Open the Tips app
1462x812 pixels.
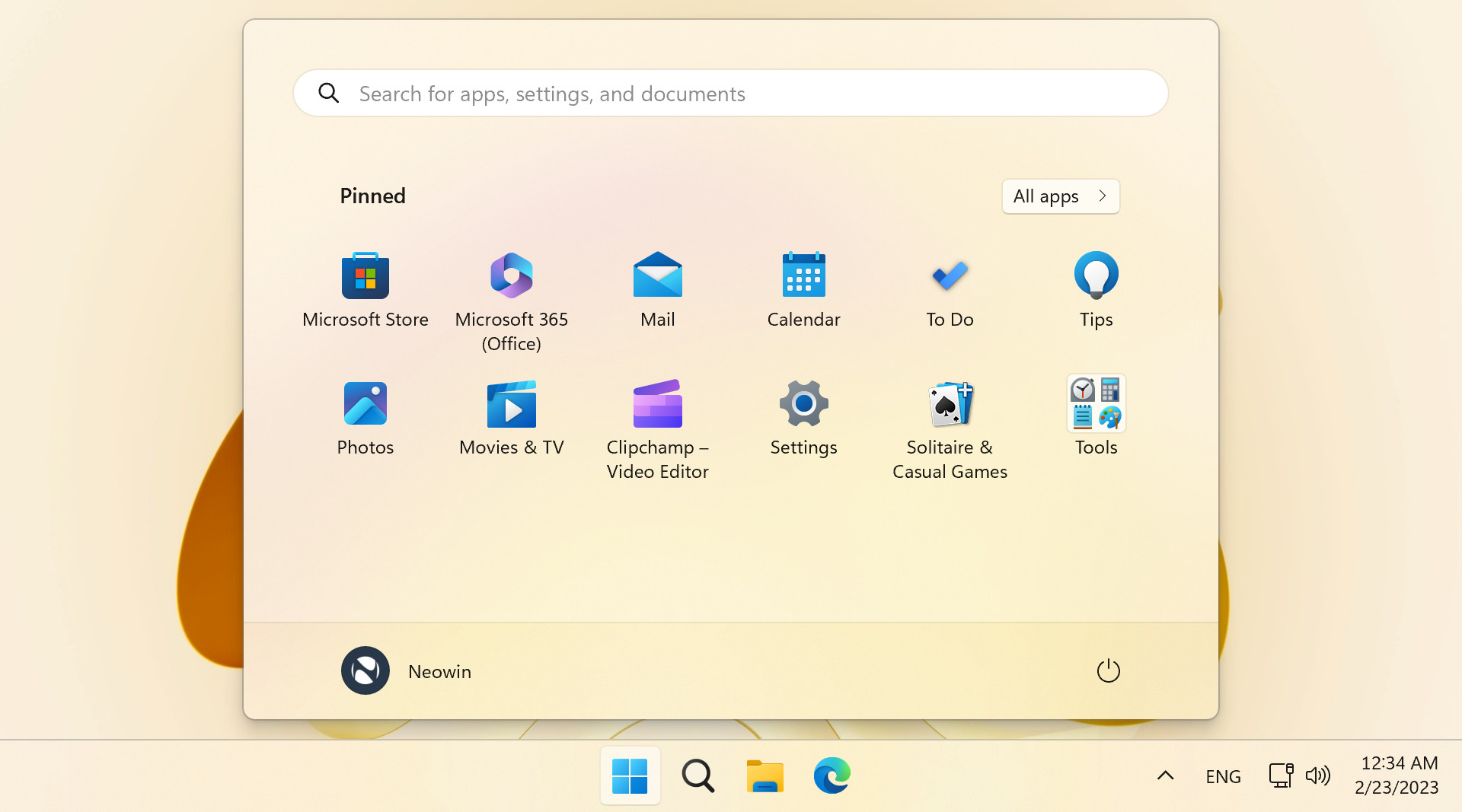coord(1096,291)
